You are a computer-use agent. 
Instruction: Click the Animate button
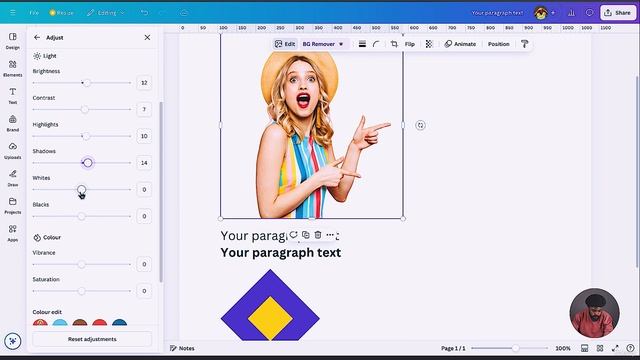coord(460,44)
